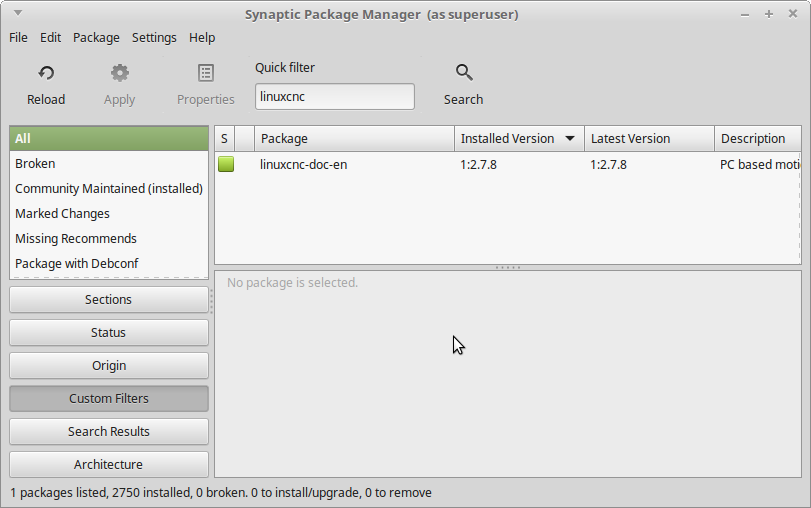The image size is (811, 508).
Task: Select the linuxcnc-doc-en package row
Action: (507, 165)
